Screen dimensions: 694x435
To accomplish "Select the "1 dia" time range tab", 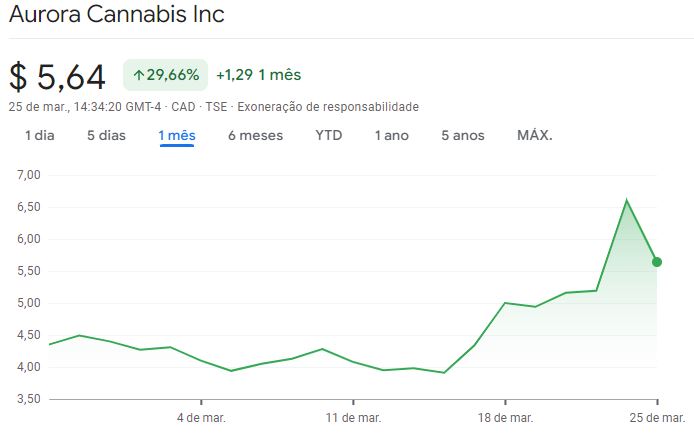I will pyautogui.click(x=40, y=135).
